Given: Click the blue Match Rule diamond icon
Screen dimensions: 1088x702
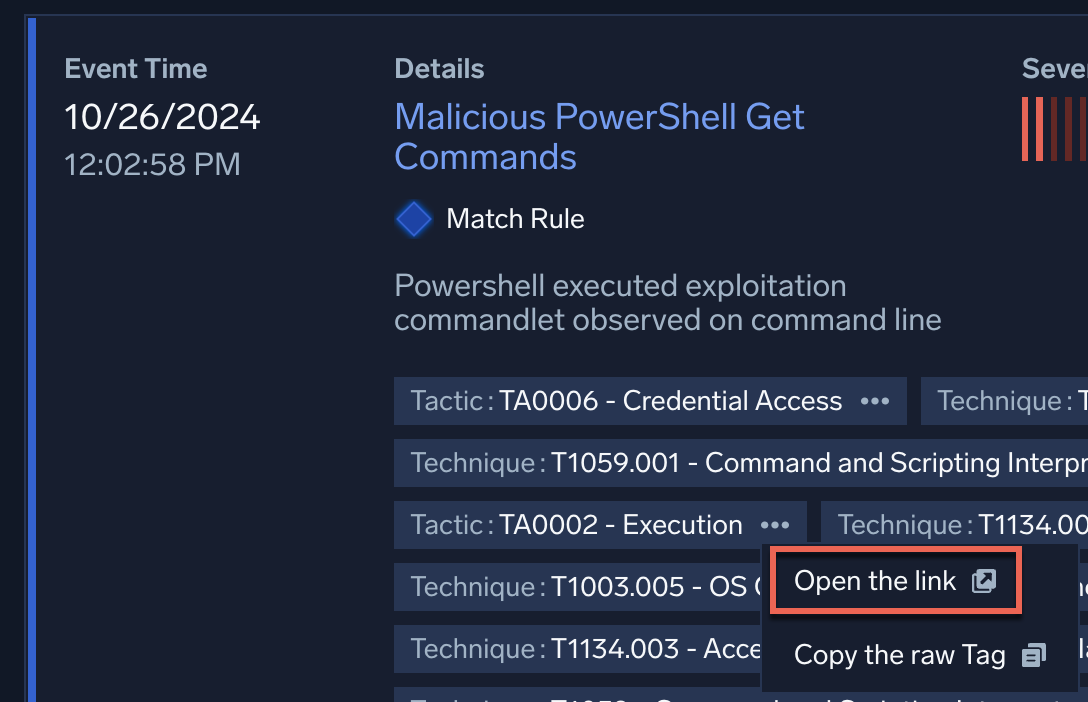Looking at the screenshot, I should tap(413, 219).
